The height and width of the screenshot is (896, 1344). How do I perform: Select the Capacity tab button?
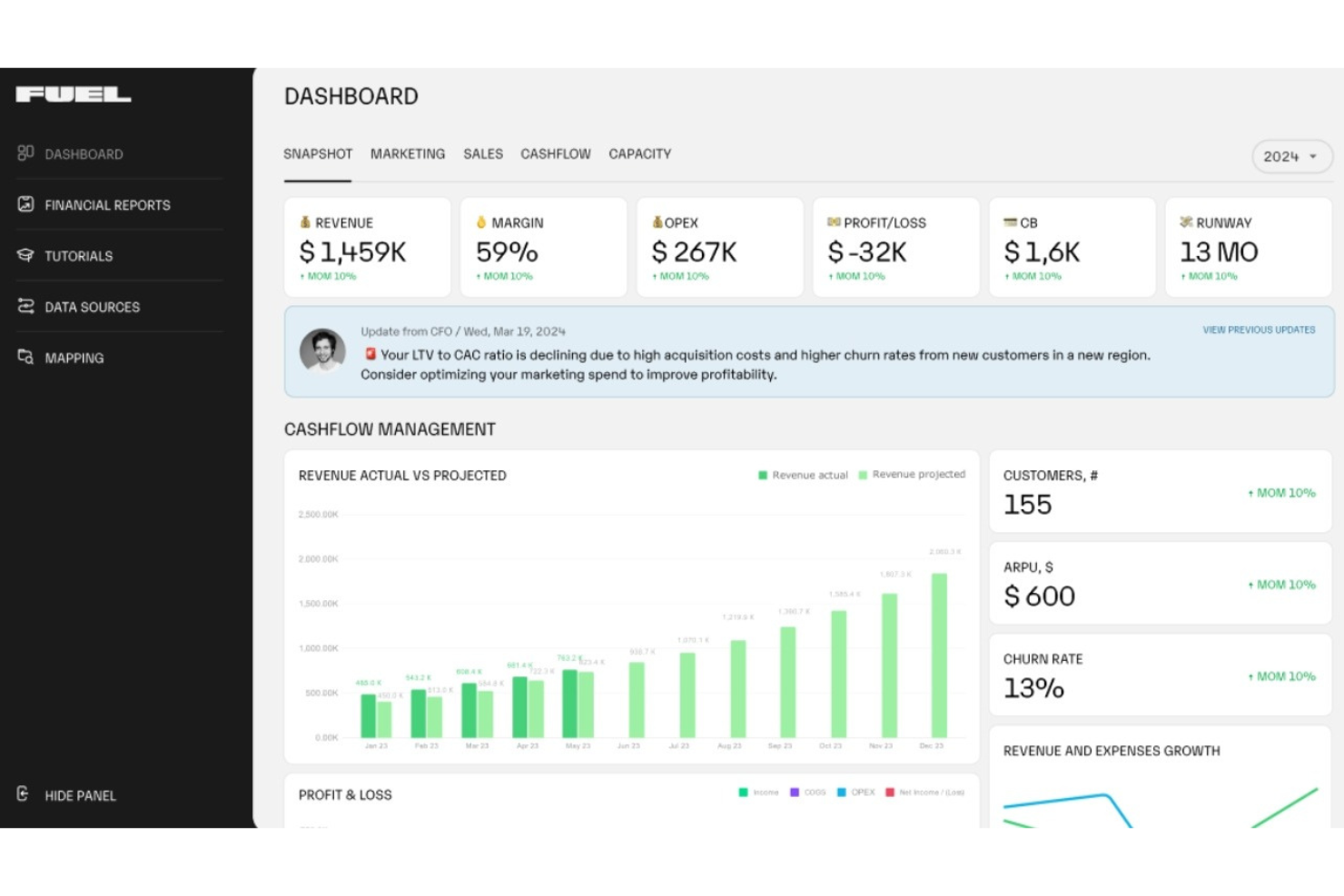(639, 153)
